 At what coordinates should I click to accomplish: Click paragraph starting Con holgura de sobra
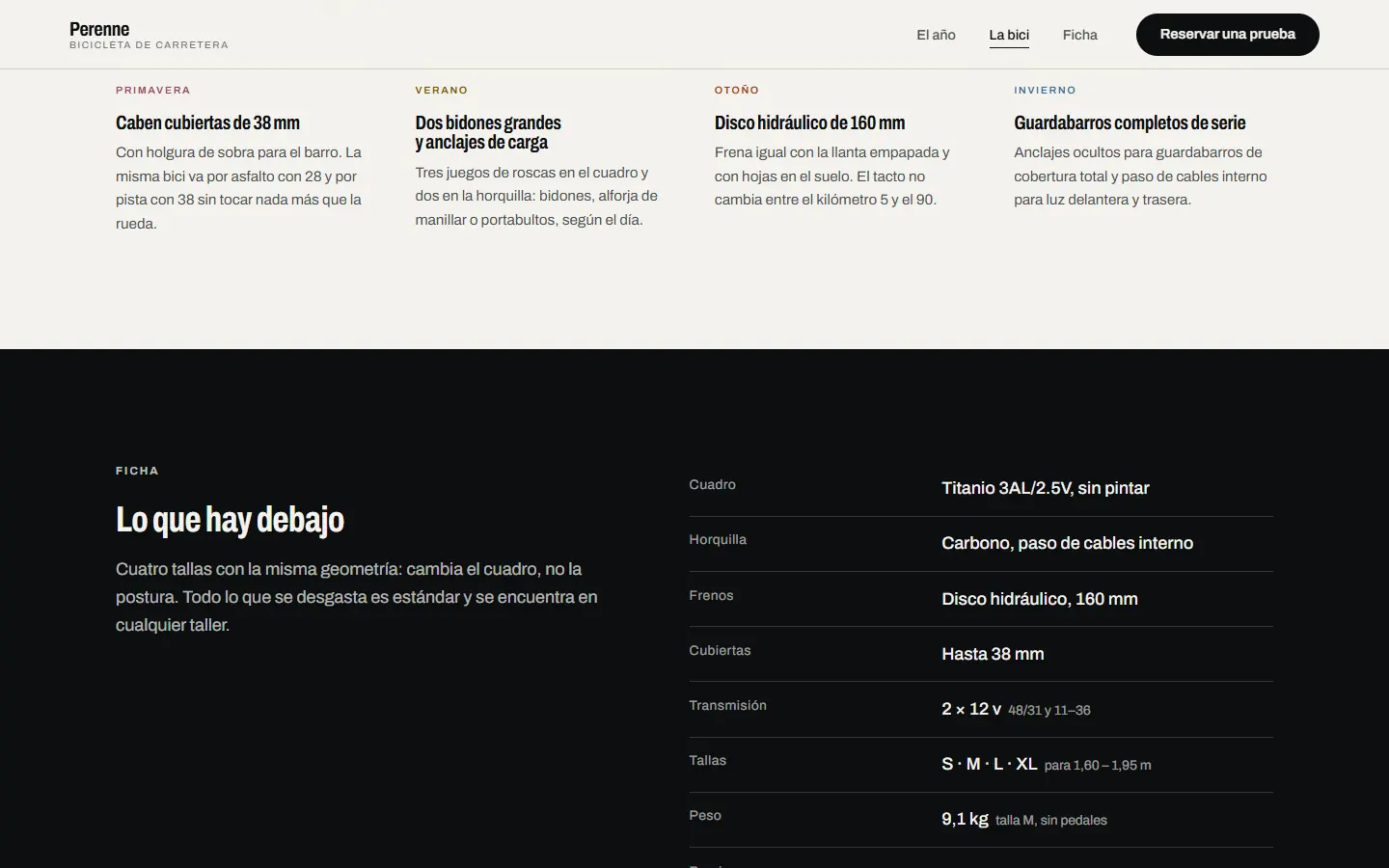239,188
